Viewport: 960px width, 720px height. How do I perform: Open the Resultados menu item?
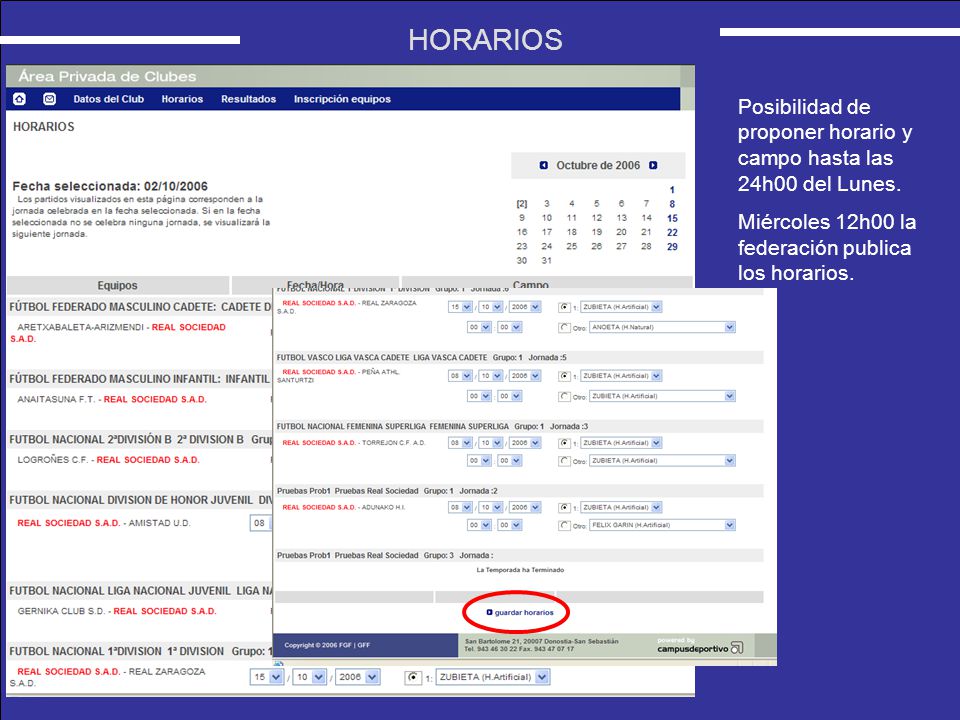pos(249,99)
